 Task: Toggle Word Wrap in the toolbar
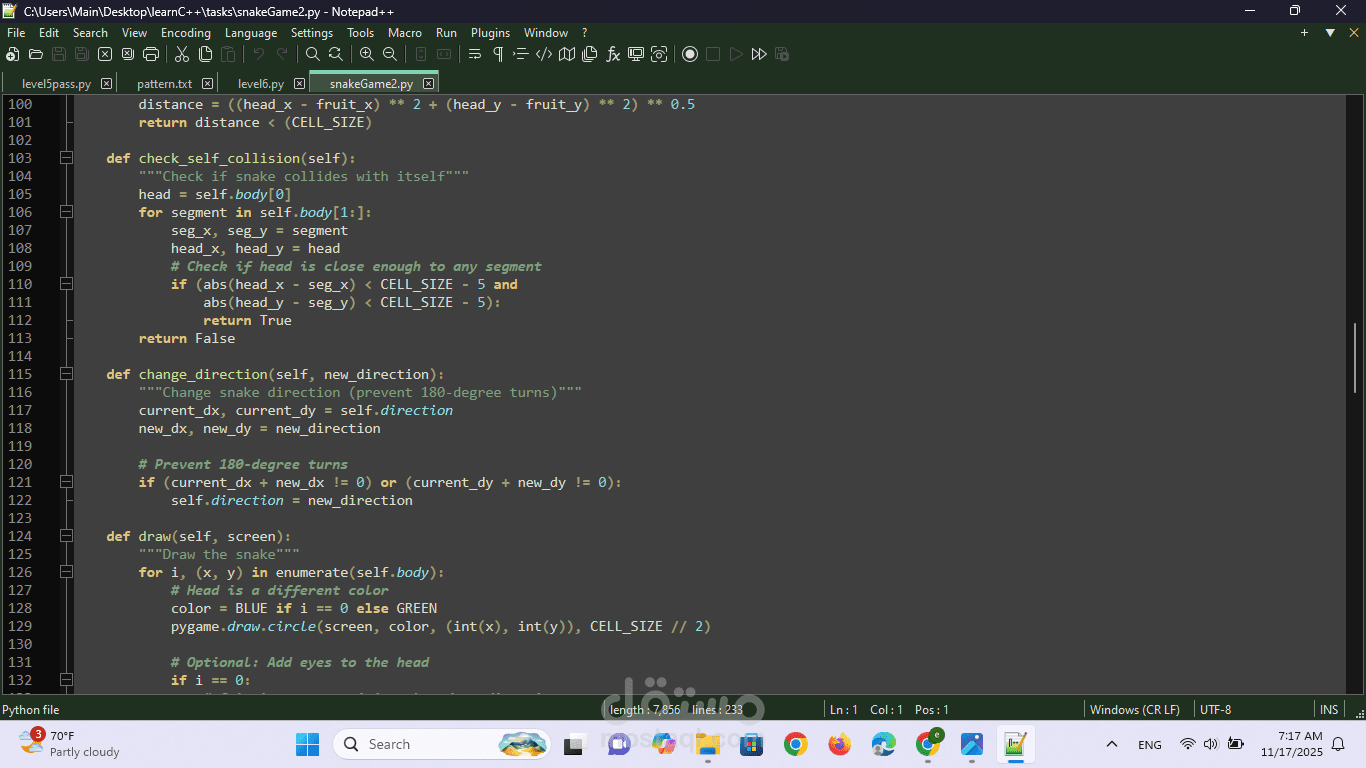coord(475,54)
